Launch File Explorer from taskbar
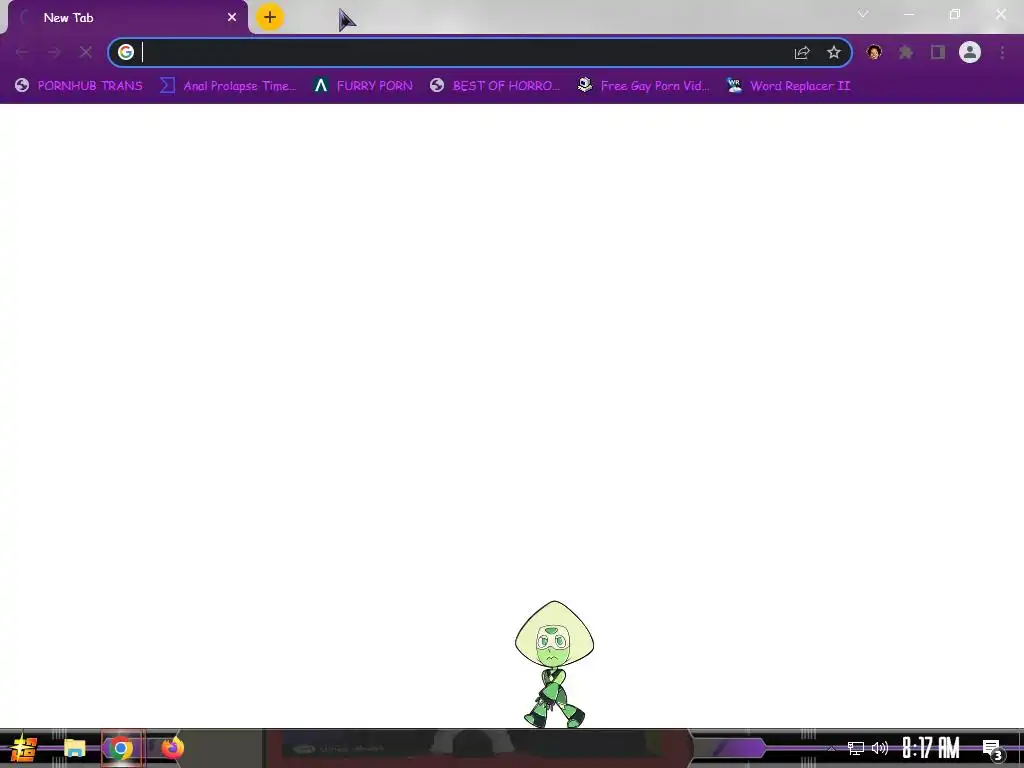This screenshot has height=768, width=1024. click(74, 748)
